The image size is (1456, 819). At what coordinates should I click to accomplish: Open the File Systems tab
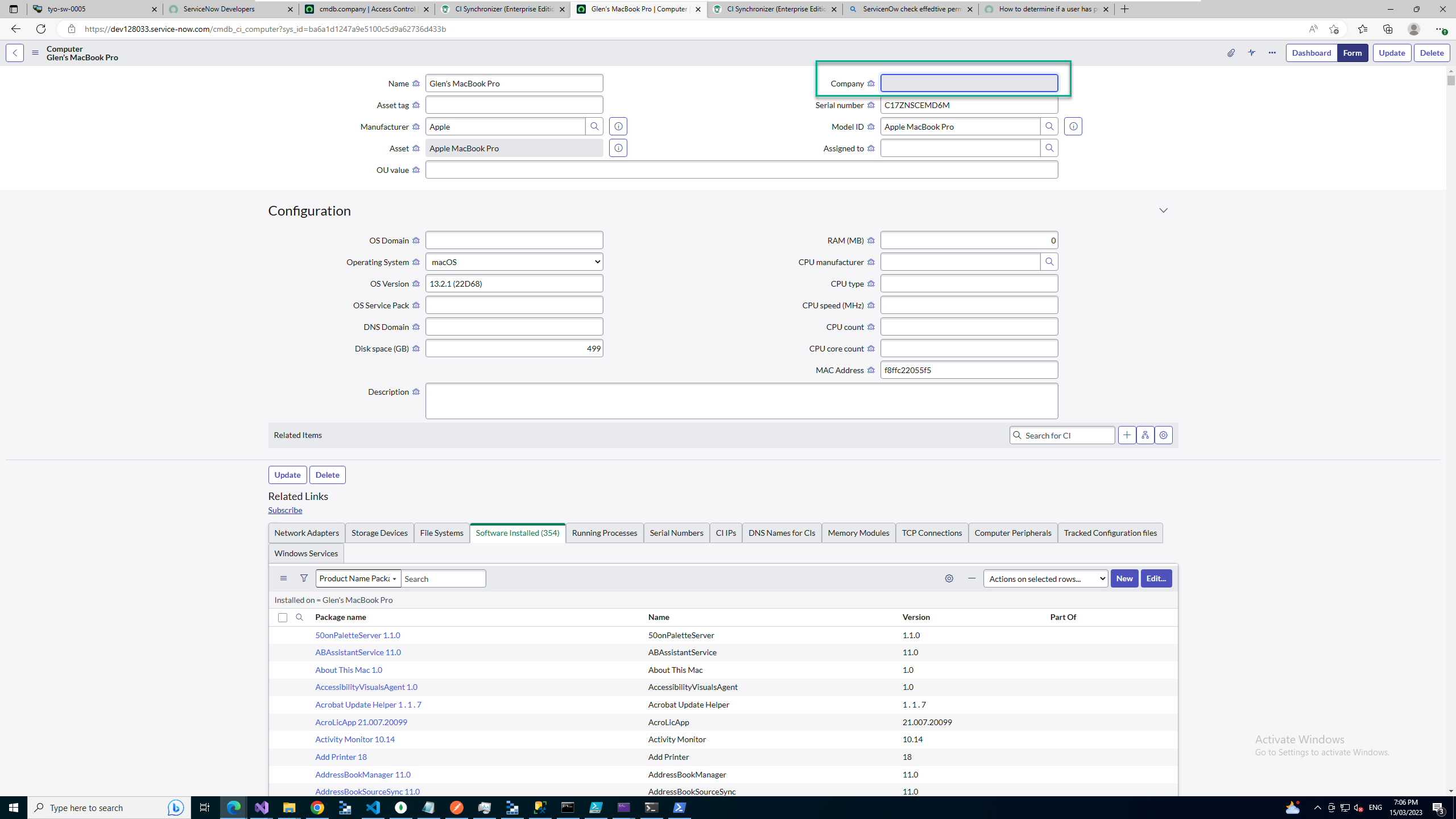click(442, 533)
